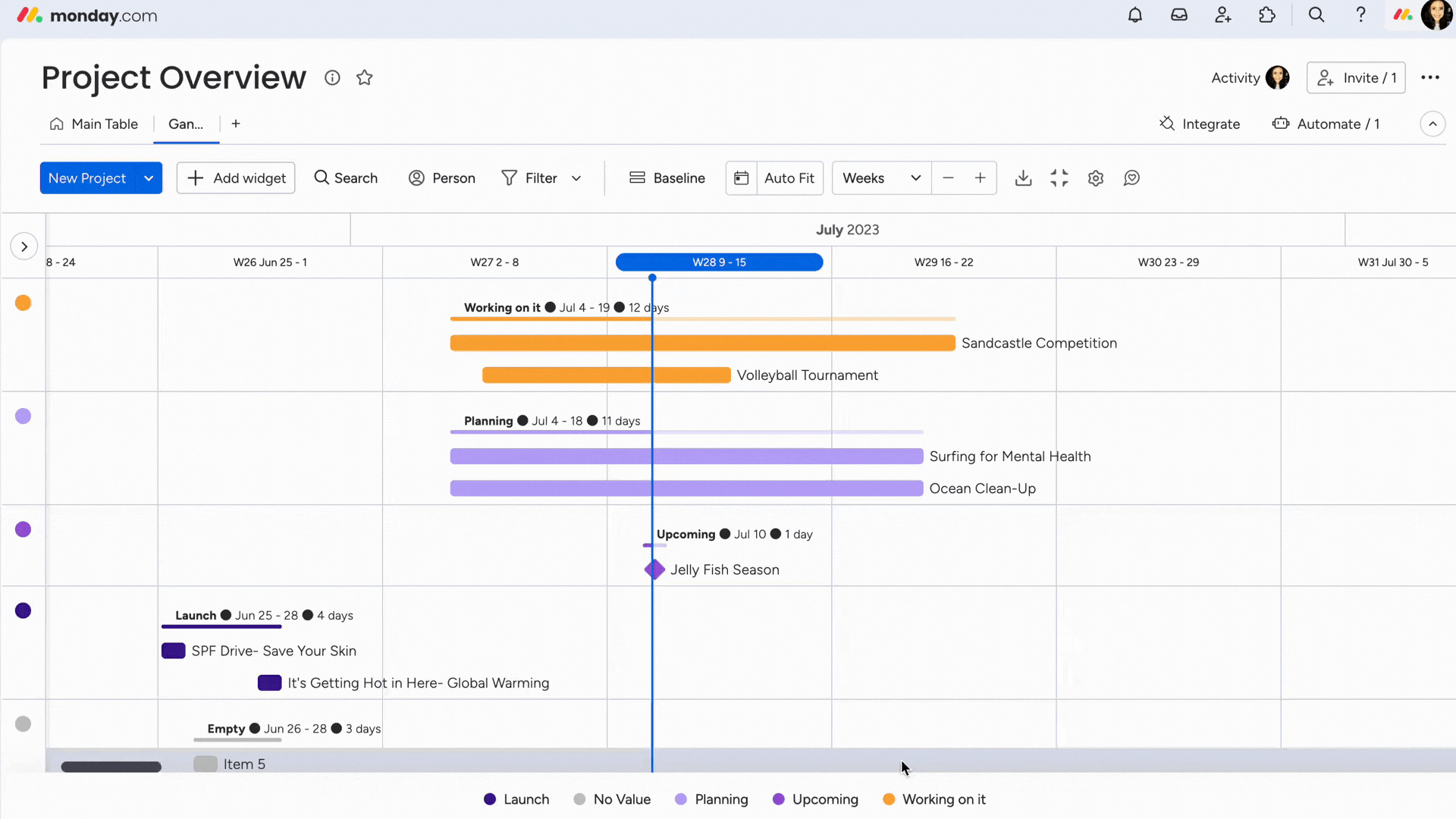Open Gantt settings gear
The image size is (1456, 819).
tap(1096, 178)
